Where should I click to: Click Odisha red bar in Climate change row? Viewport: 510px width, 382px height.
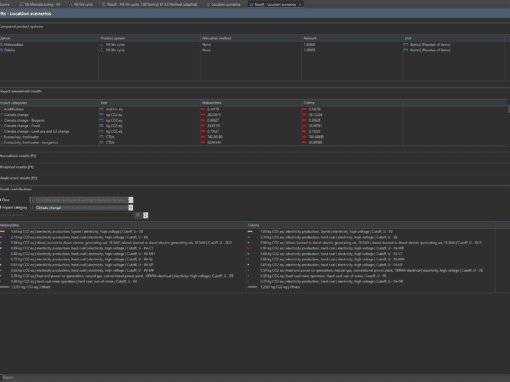[x=304, y=115]
